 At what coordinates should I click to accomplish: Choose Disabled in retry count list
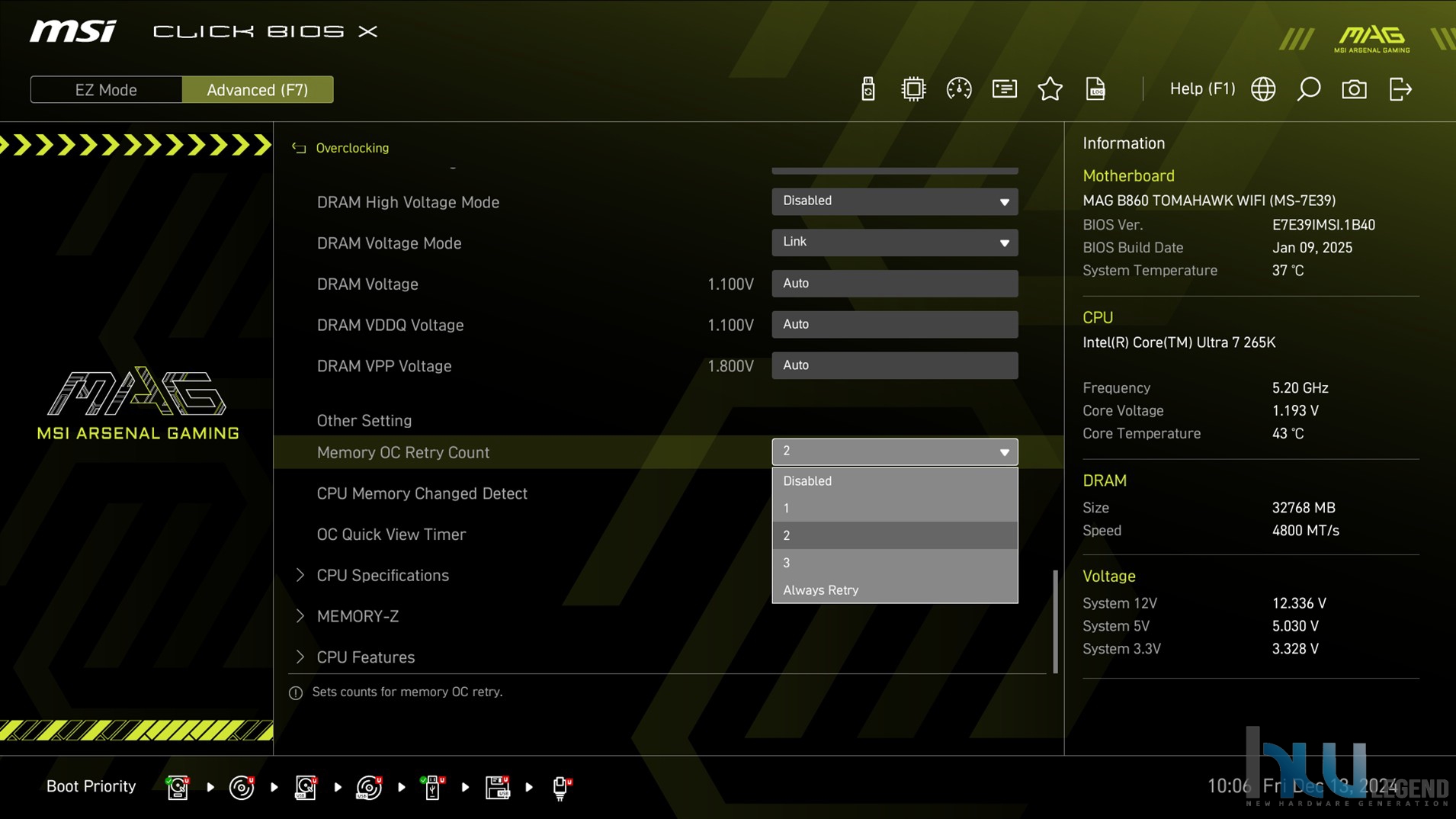(894, 480)
